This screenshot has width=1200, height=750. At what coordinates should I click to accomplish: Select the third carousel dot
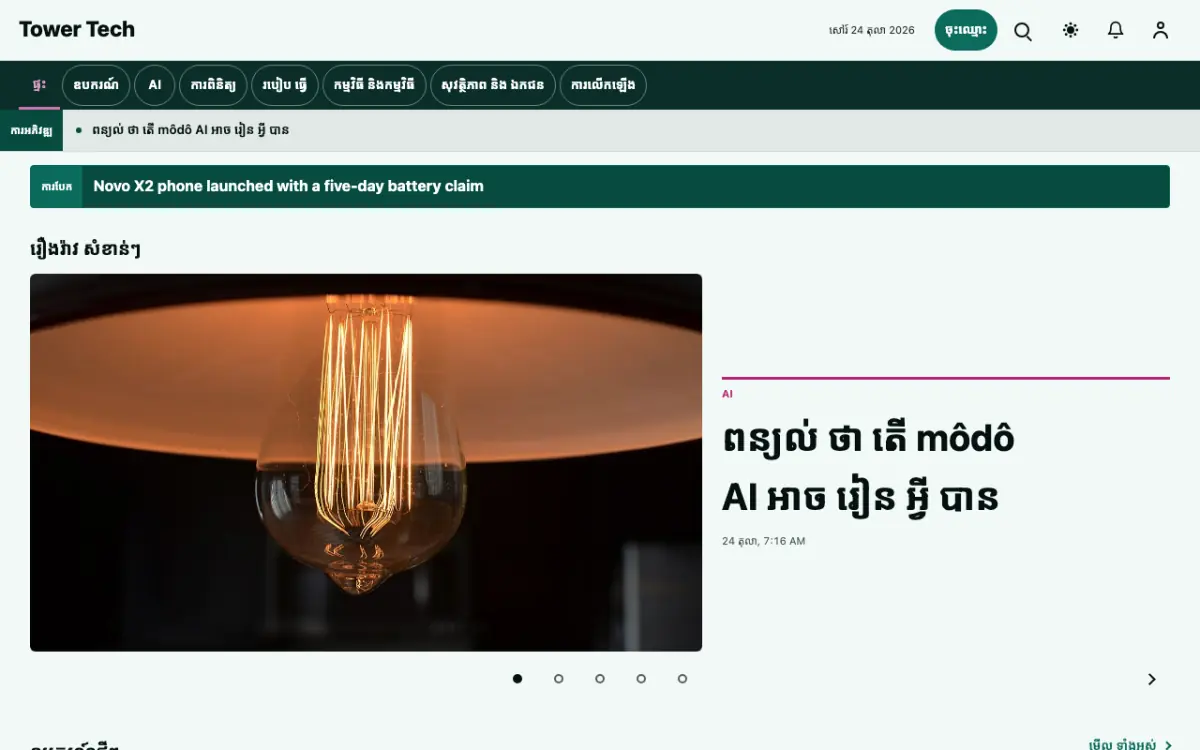(x=600, y=679)
